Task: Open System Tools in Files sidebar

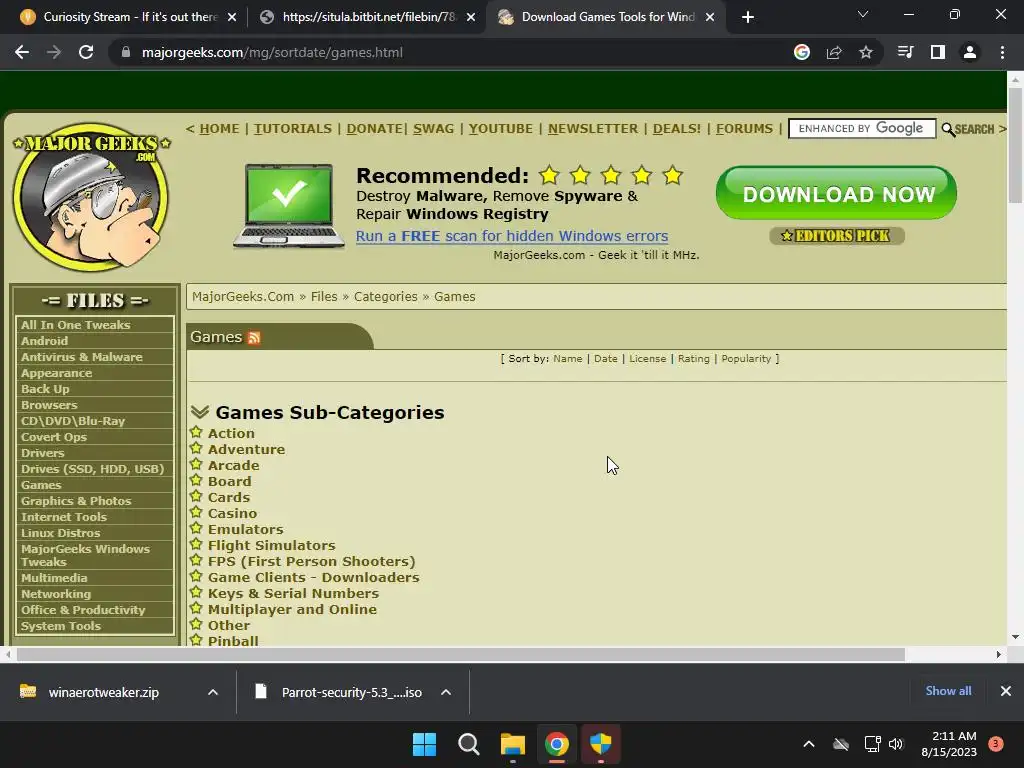Action: point(61,626)
